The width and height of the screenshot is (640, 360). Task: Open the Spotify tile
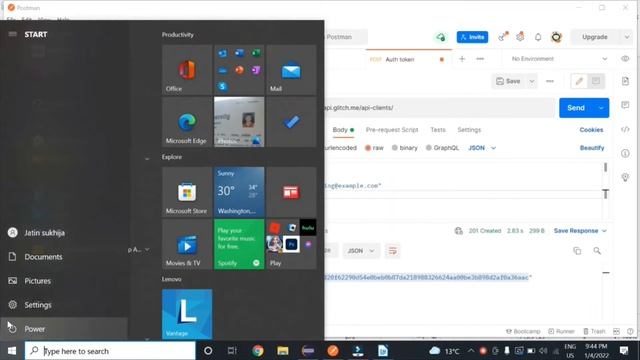239,244
